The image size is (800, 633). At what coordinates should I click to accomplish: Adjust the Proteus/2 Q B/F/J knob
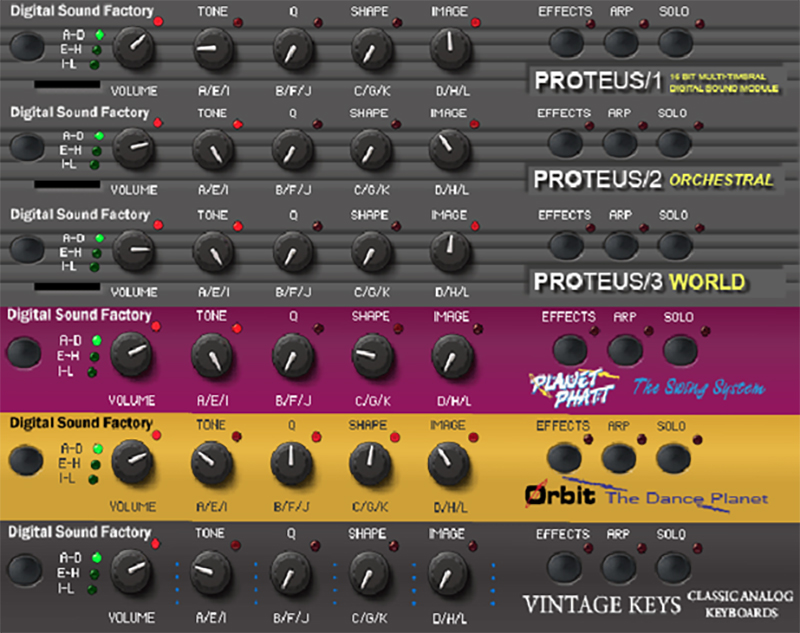point(292,150)
